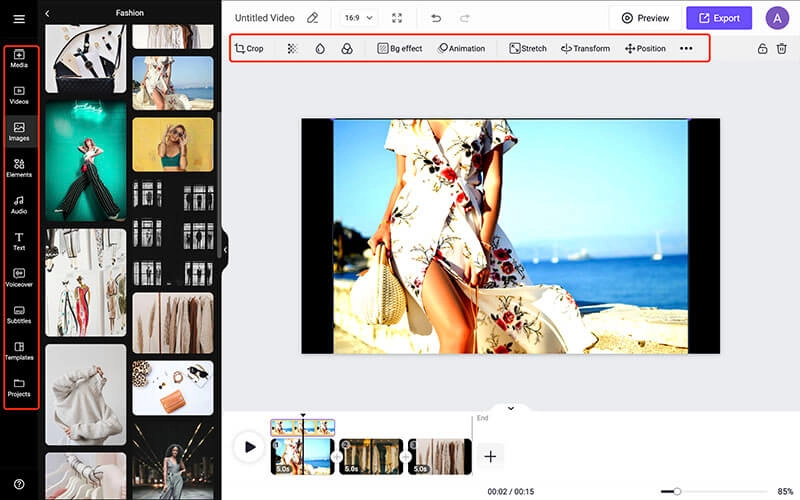Pick the floral dress beach thumbnail
The height and width of the screenshot is (500, 800).
tap(173, 83)
